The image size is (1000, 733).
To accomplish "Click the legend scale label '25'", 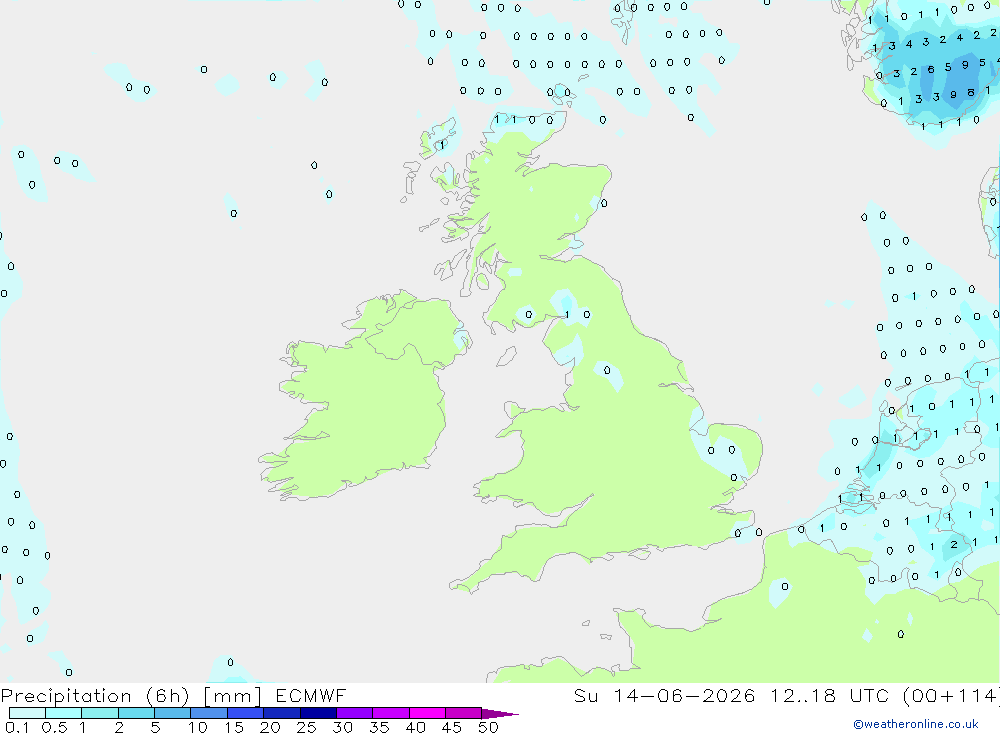I will click(x=306, y=727).
